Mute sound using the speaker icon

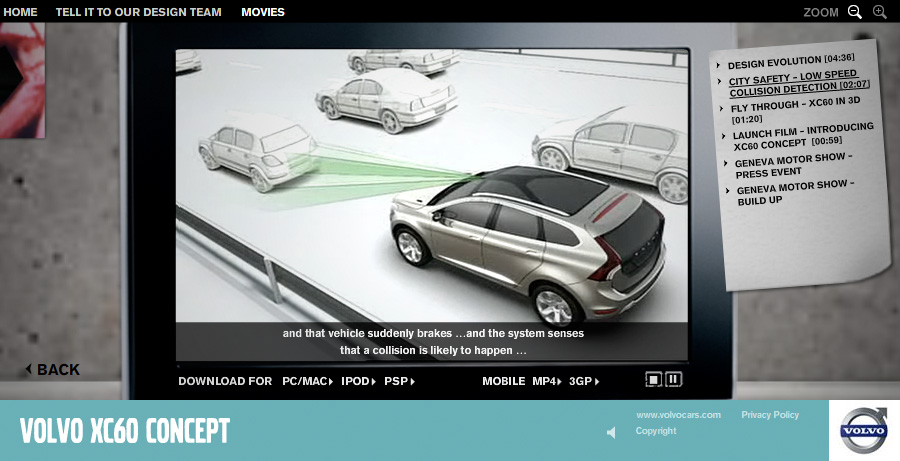click(x=611, y=432)
